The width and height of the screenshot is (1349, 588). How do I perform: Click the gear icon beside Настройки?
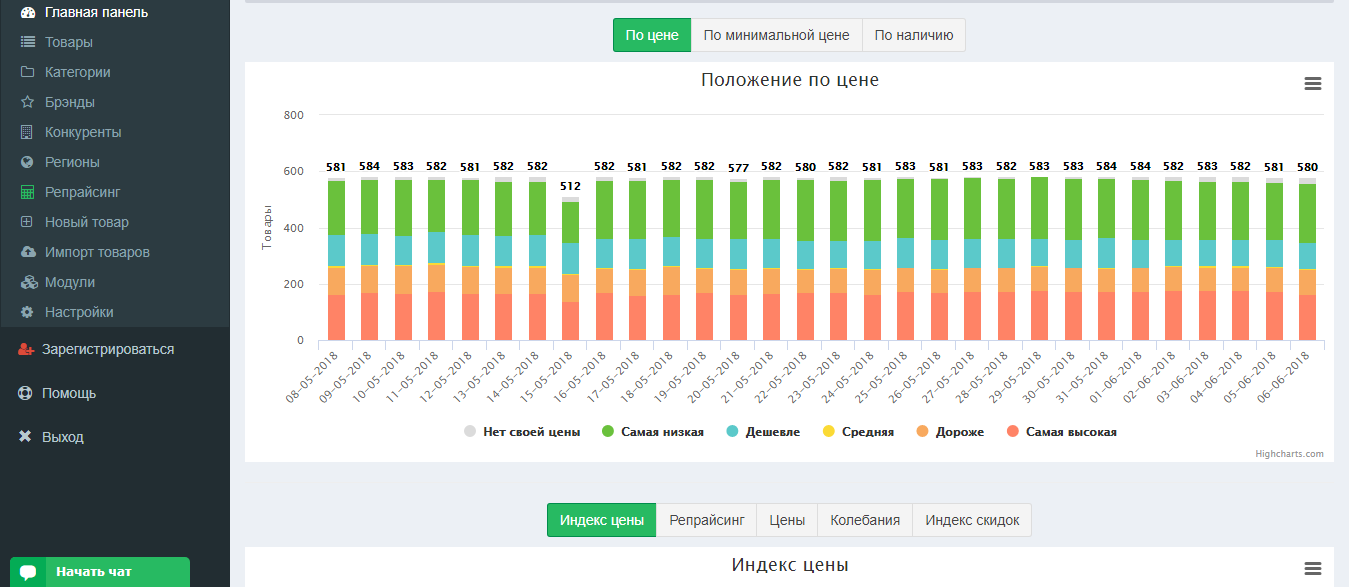(x=27, y=312)
